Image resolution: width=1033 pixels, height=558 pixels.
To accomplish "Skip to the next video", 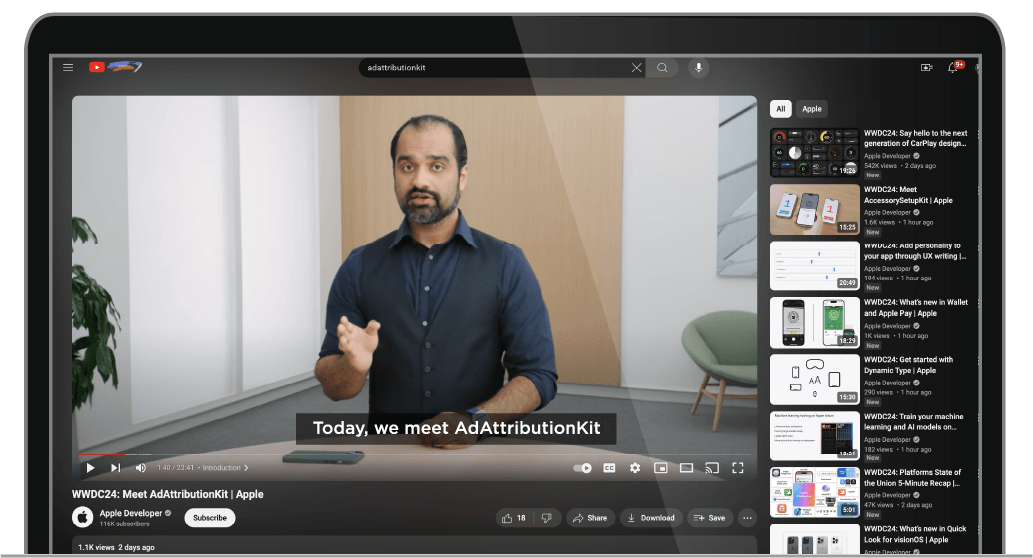I will pyautogui.click(x=115, y=468).
